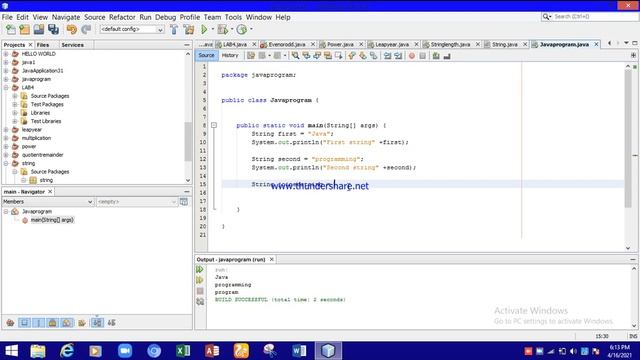Click the Undo toolbar icon
Viewport: 640px width, 360px height.
[72, 29]
